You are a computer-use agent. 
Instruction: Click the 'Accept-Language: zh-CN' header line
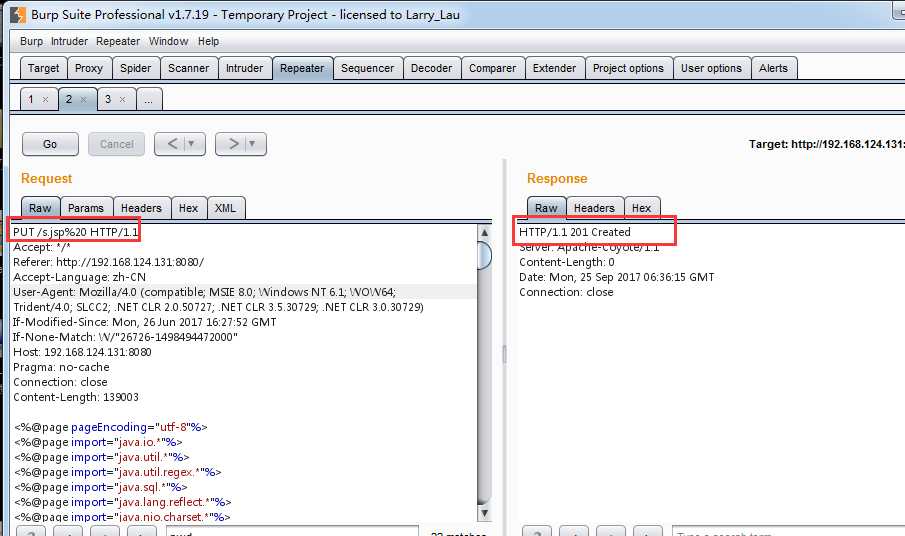(79, 277)
